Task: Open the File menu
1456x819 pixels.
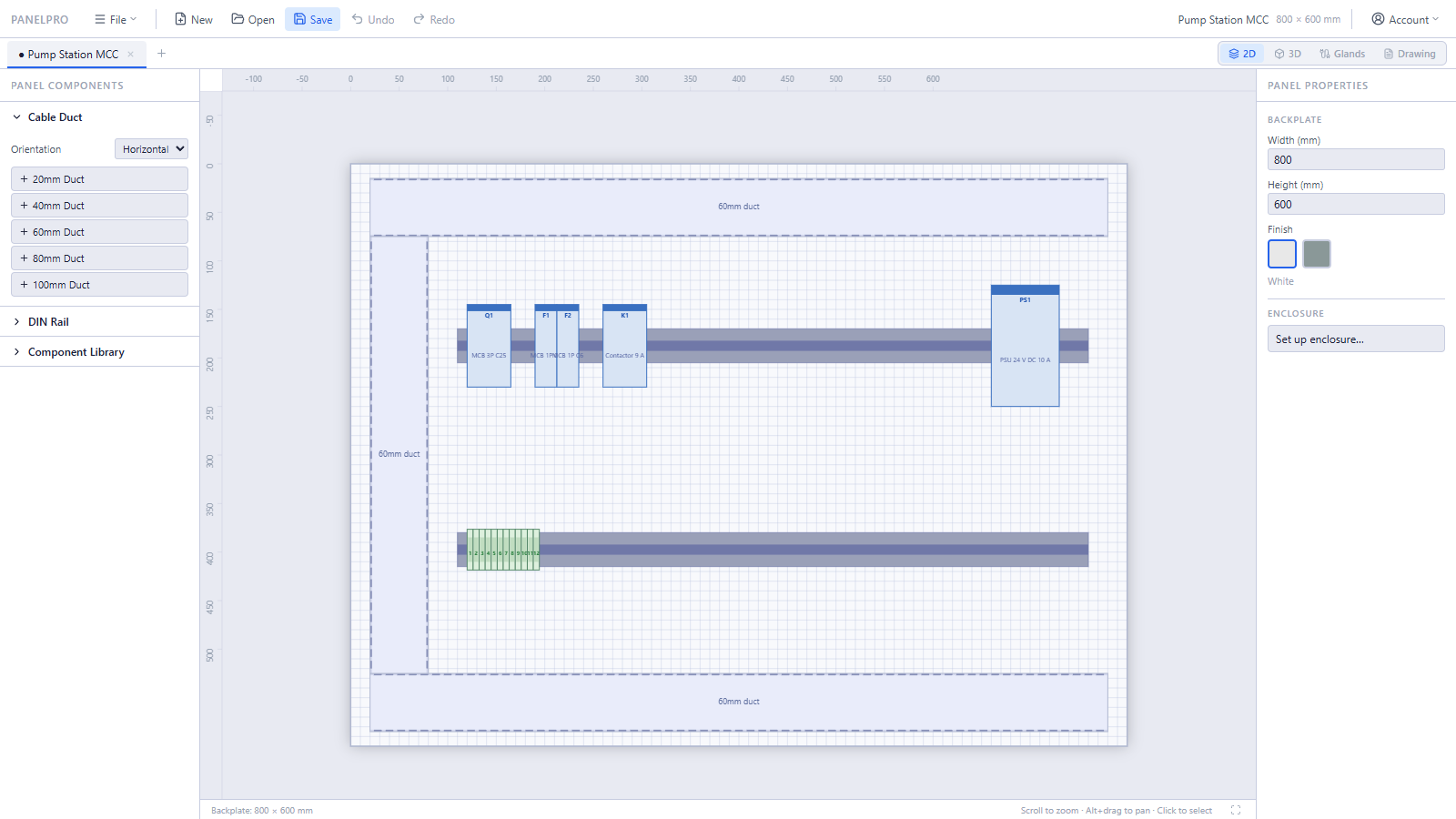Action: (x=116, y=19)
